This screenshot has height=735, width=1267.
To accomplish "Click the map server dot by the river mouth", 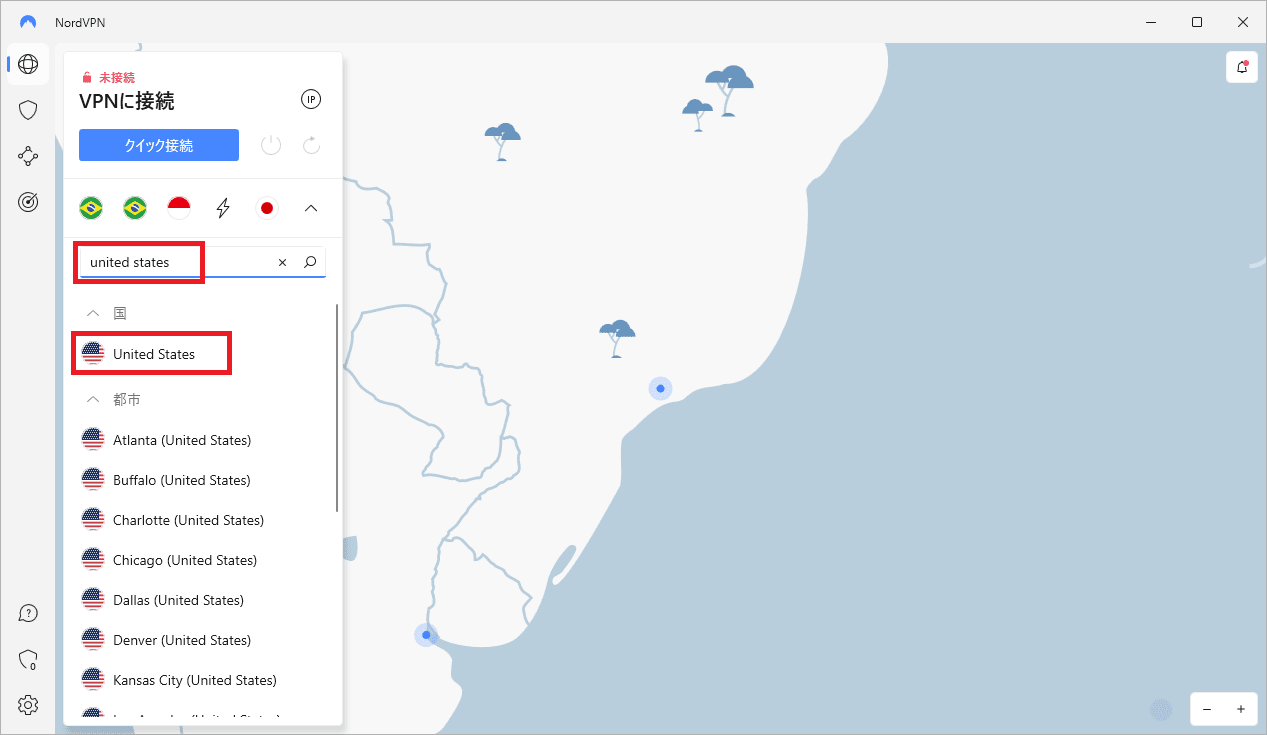I will click(x=426, y=635).
